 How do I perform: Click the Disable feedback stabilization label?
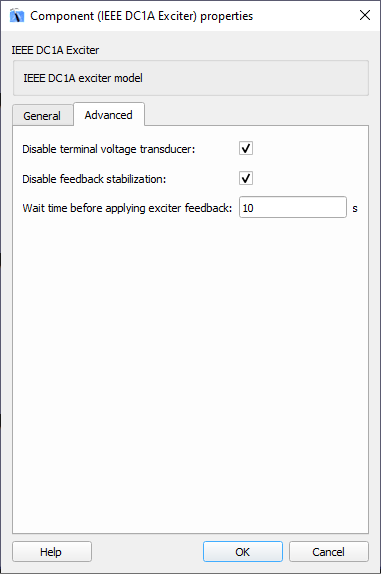pos(94,179)
